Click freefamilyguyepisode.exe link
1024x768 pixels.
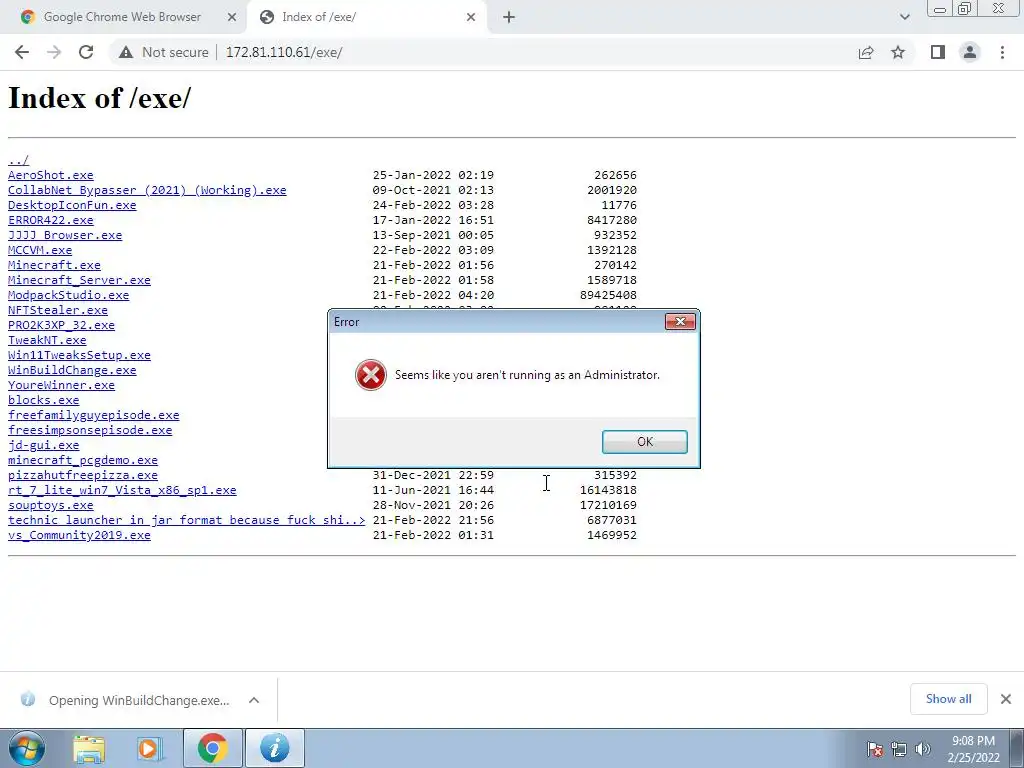(x=93, y=415)
